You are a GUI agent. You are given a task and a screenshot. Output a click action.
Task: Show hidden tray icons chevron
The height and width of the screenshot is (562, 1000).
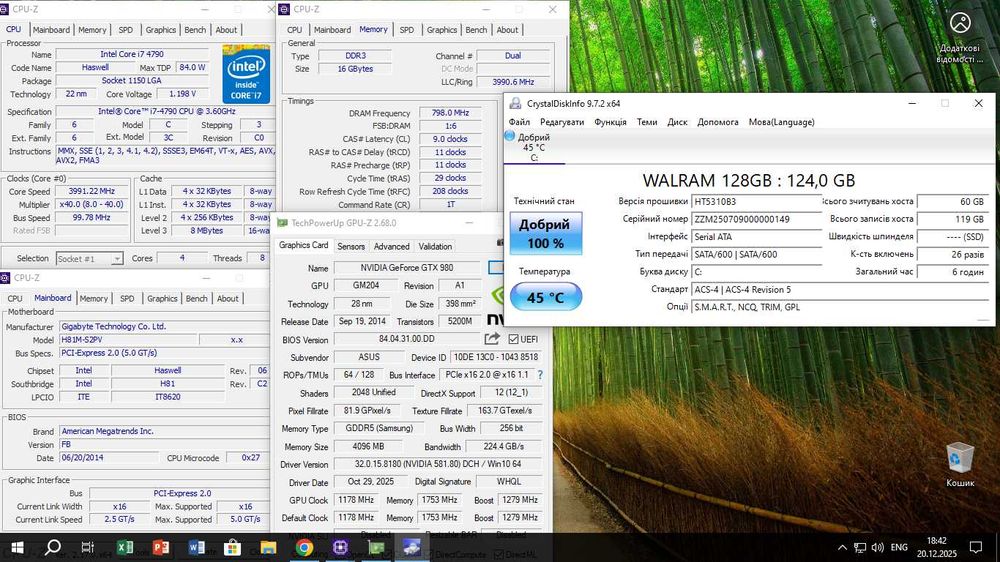click(x=842, y=547)
